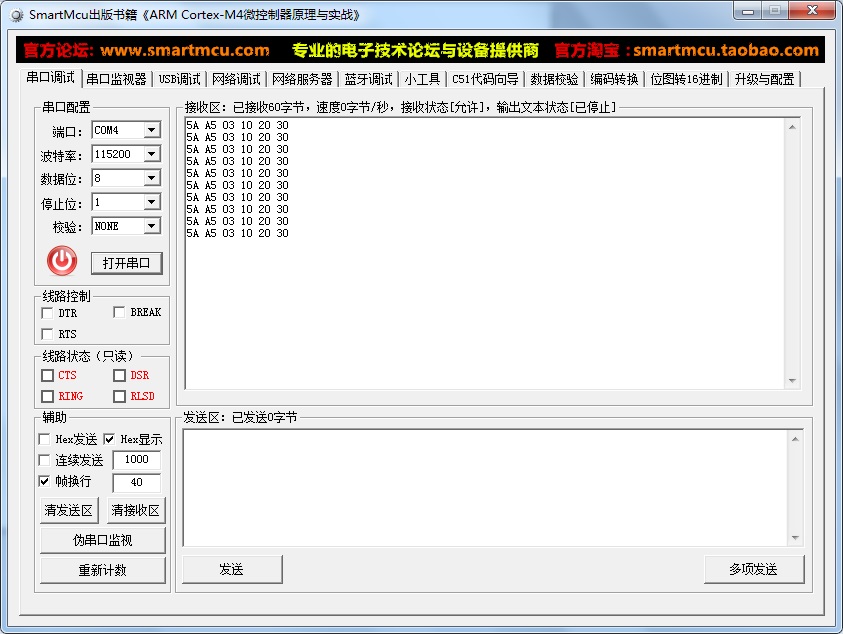The height and width of the screenshot is (634, 843).
Task: Open the 波特率 115200 dropdown
Action: click(x=152, y=154)
